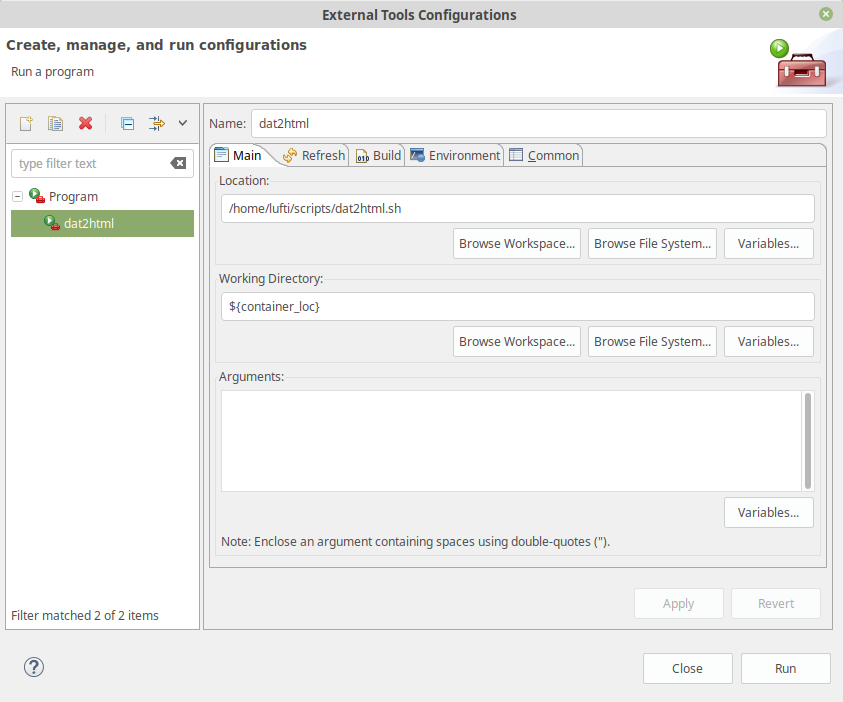Collapse the Program tree node
Viewport: 843px width, 702px height.
click(x=18, y=197)
